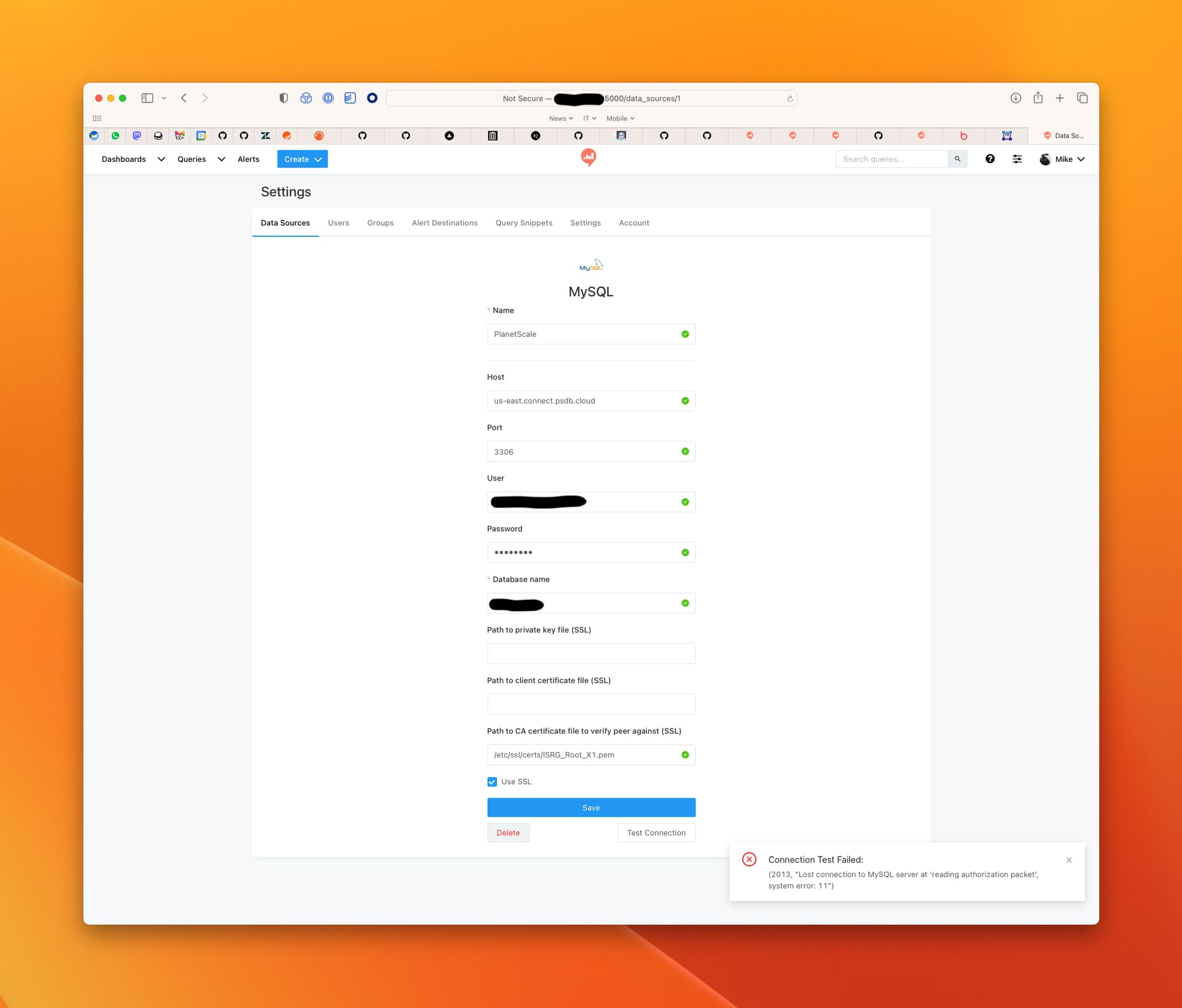Screen dimensions: 1182x1008
Task: Switch to the Mastodon pinned tab
Action: click(x=137, y=136)
